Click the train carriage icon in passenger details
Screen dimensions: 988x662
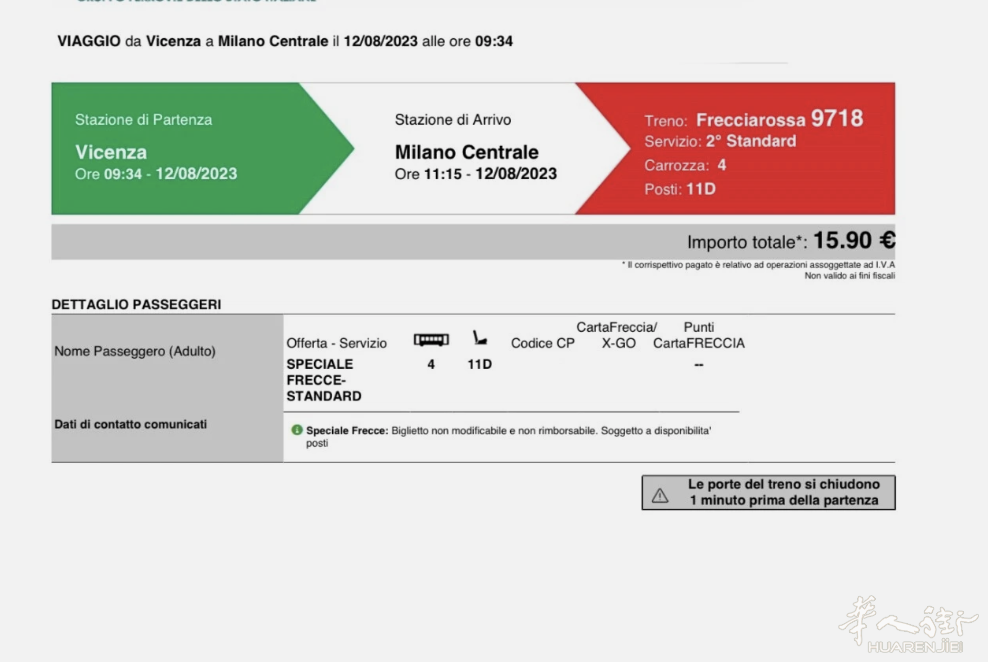tap(431, 340)
